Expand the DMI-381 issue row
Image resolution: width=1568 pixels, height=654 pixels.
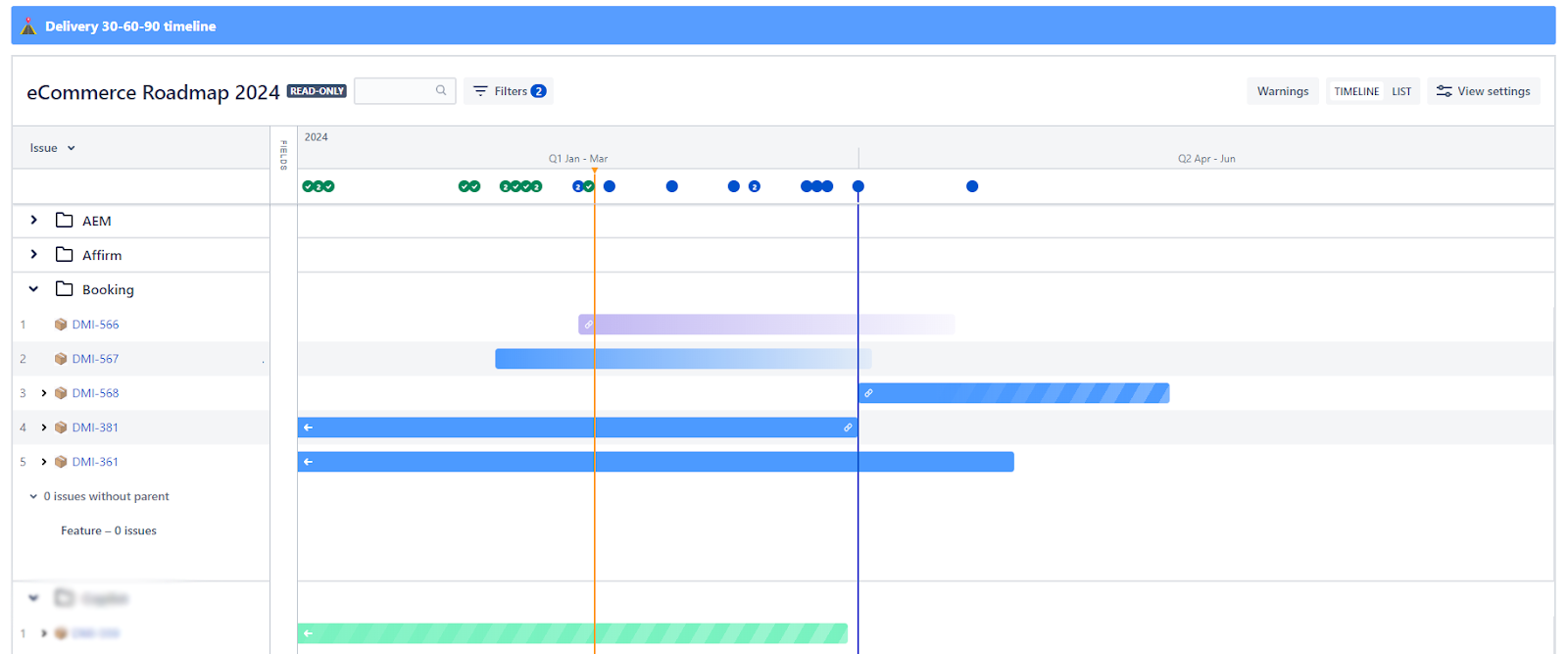(x=44, y=428)
